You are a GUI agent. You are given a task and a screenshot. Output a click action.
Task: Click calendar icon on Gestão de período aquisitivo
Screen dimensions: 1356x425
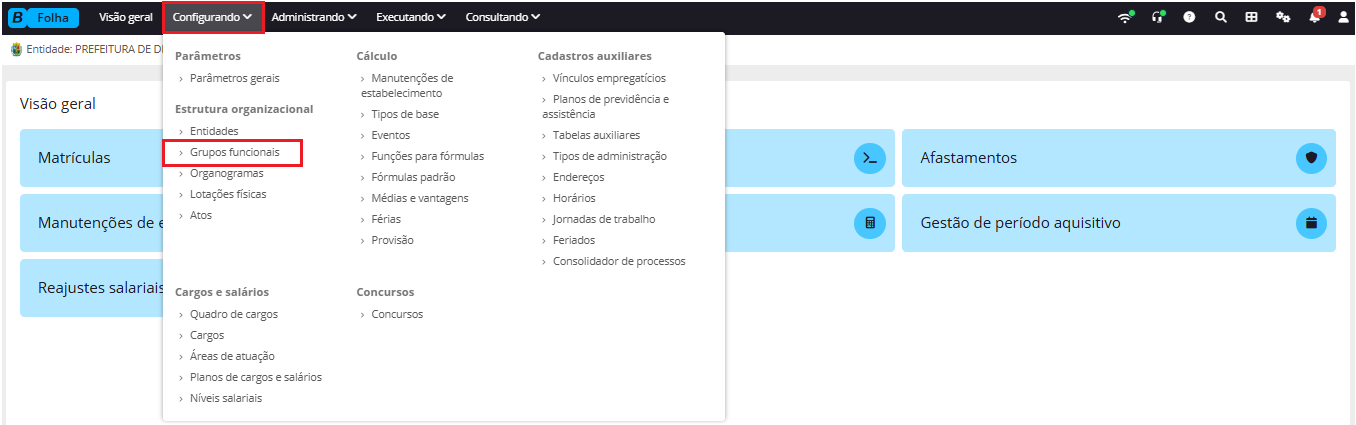click(x=1311, y=222)
